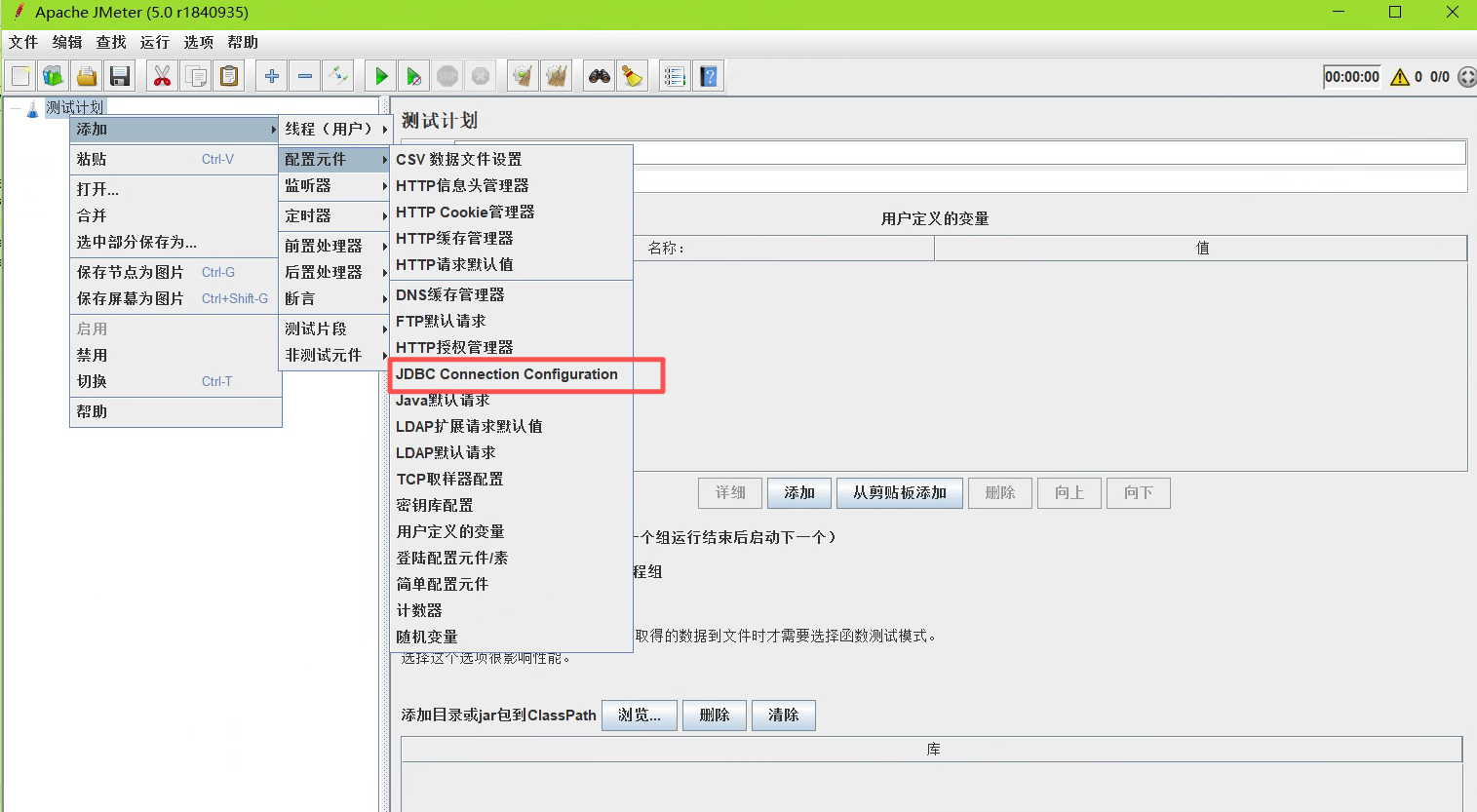
Task: Open the Function helper list icon
Action: 675,76
